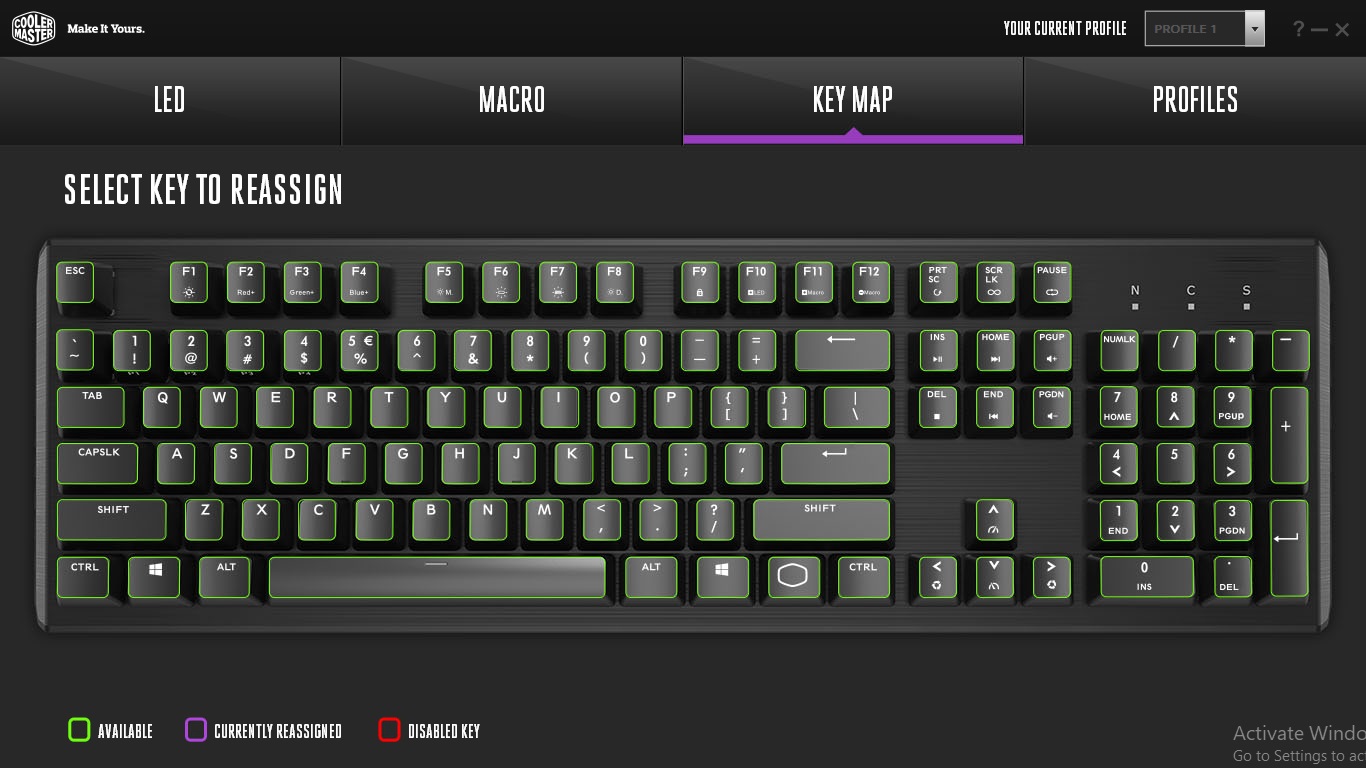Select the up arrow key
The height and width of the screenshot is (768, 1366).
pos(994,520)
